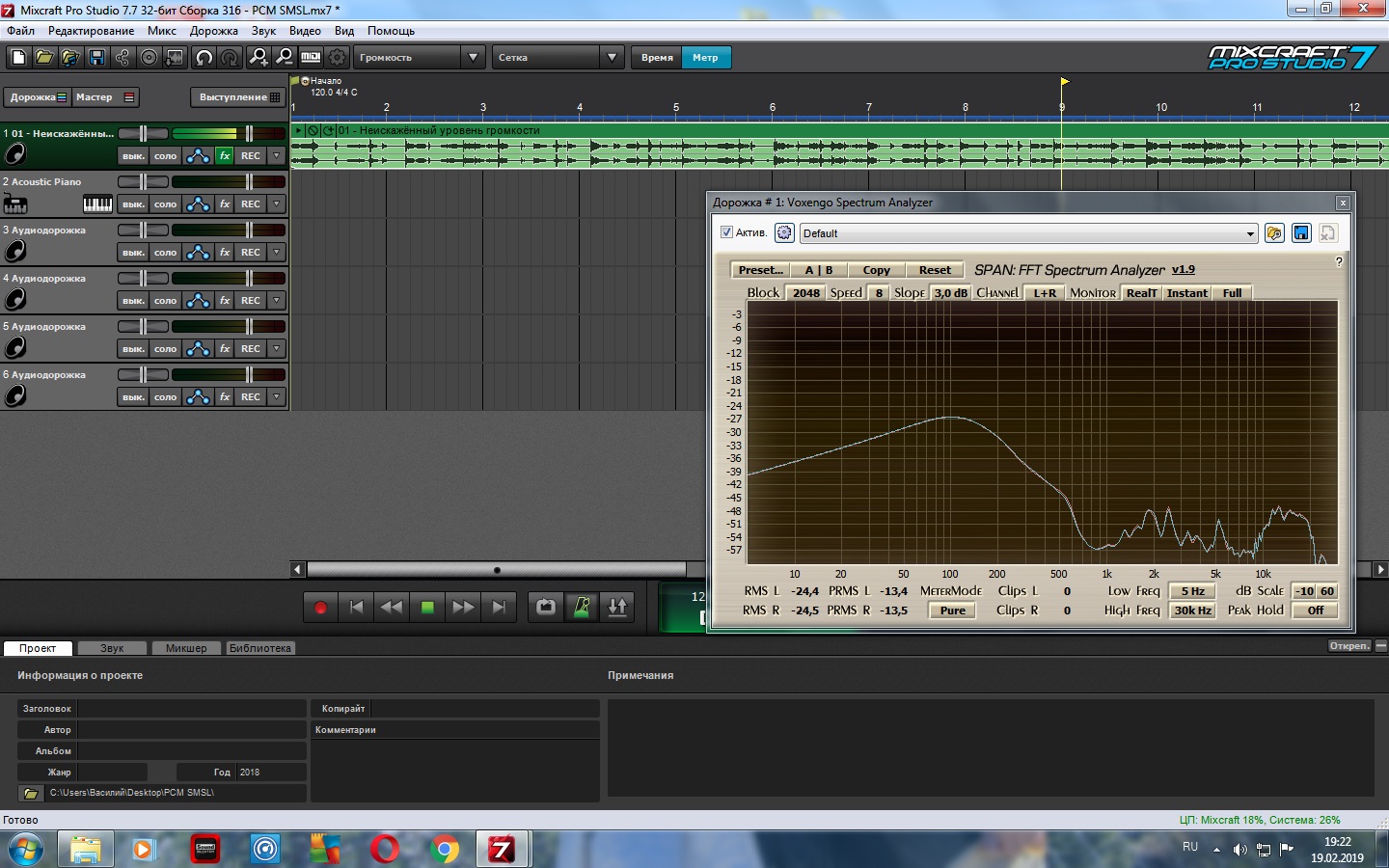
Task: Open the Default preset dropdown in analyzer
Action: (x=1250, y=233)
